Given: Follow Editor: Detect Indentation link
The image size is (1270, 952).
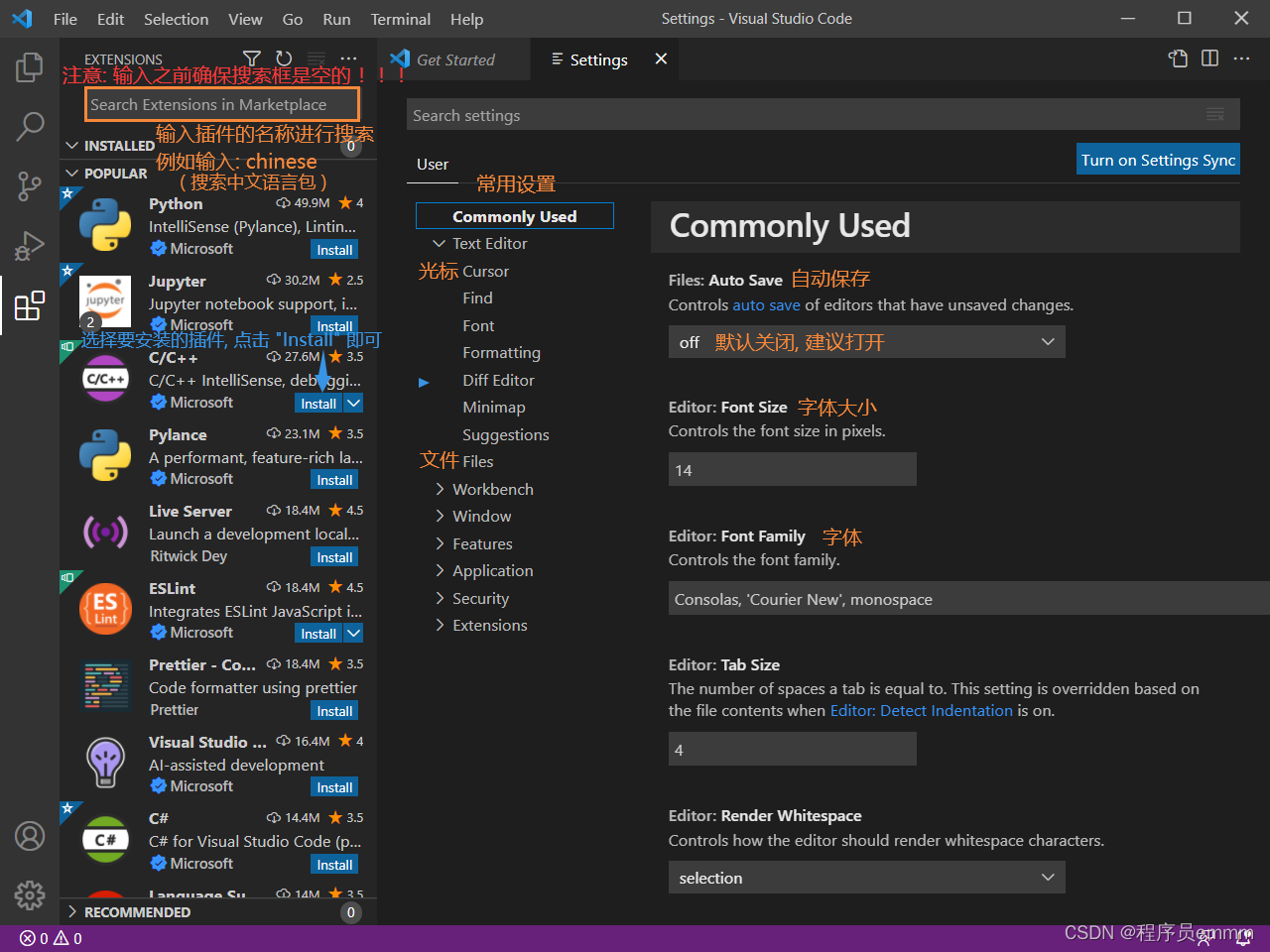Looking at the screenshot, I should point(922,711).
